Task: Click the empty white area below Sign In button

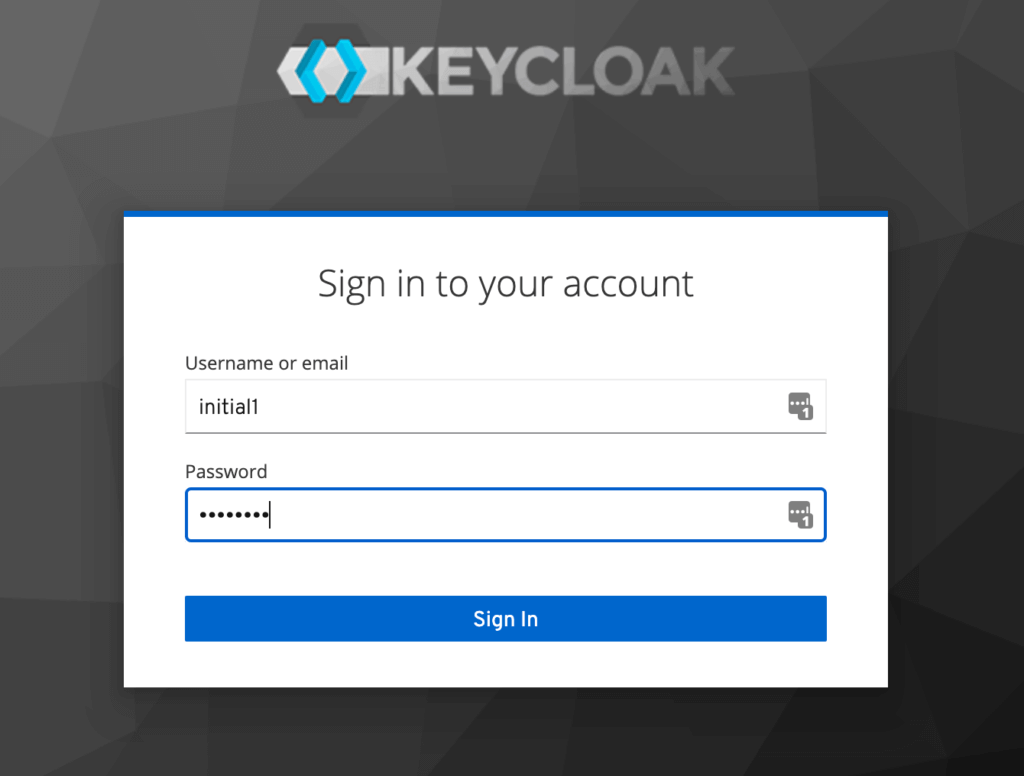Action: [x=505, y=664]
